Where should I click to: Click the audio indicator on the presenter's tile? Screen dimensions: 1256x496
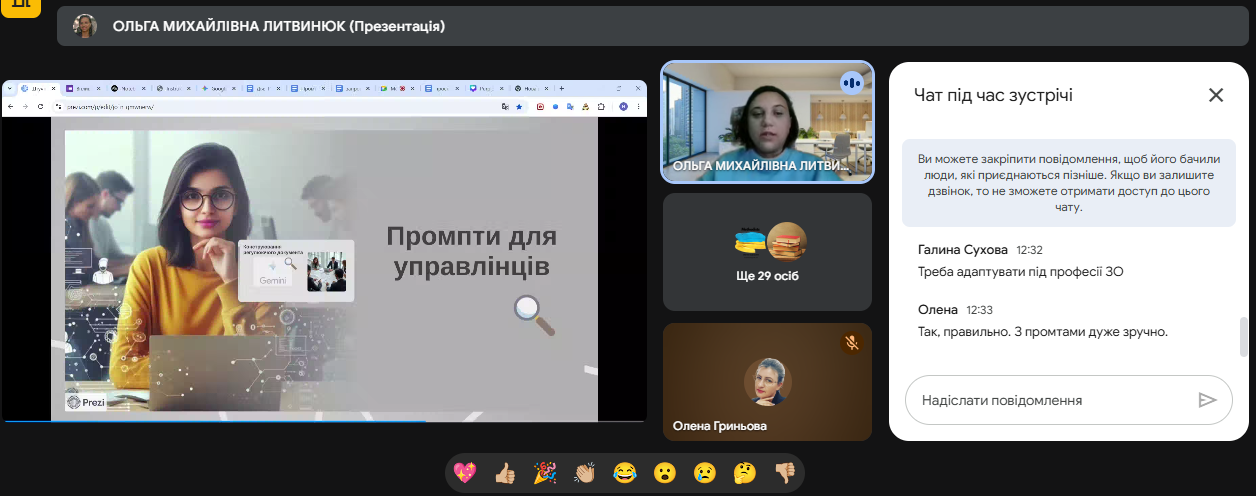coord(852,83)
